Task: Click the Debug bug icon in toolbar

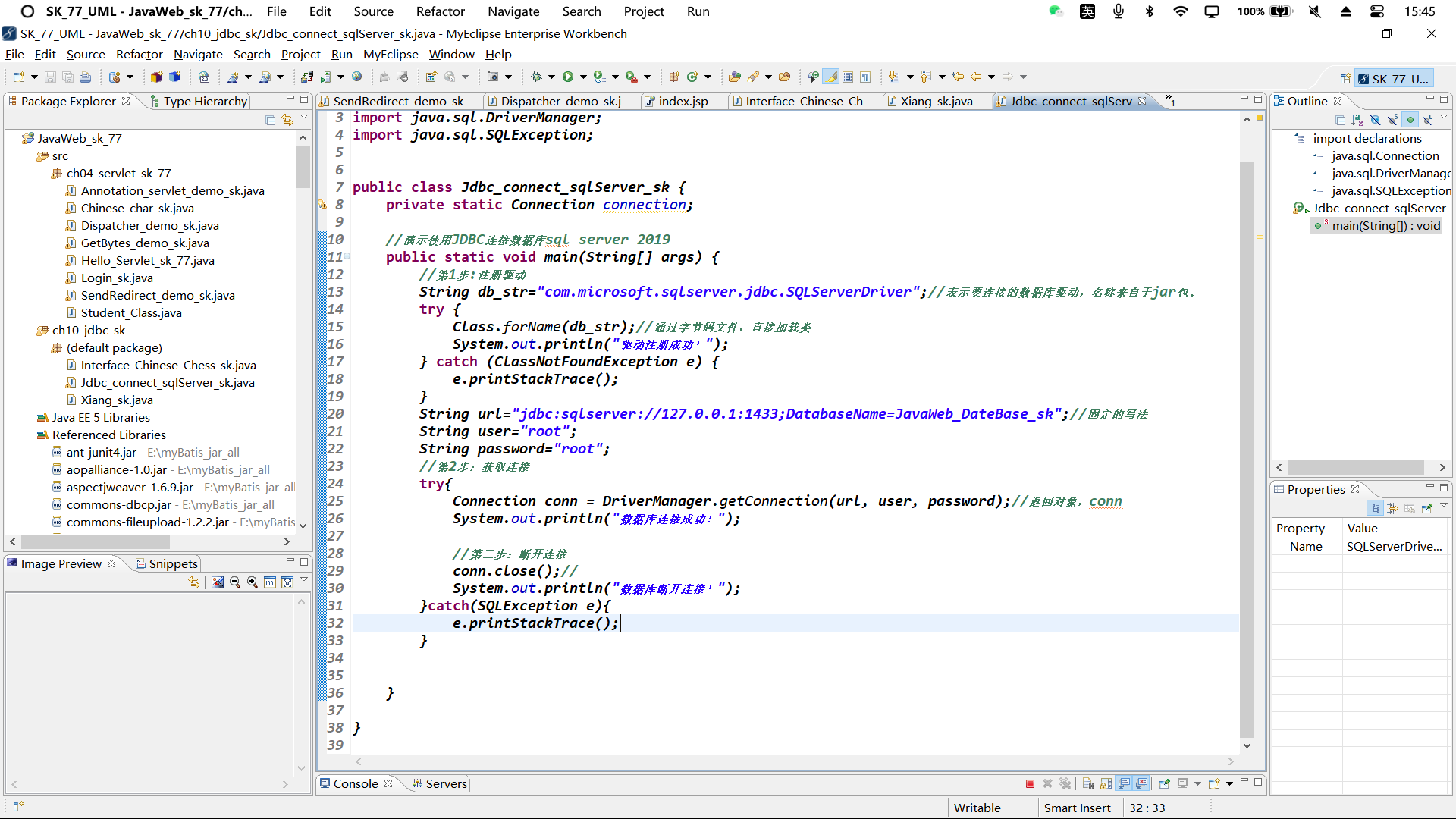Action: 536,77
